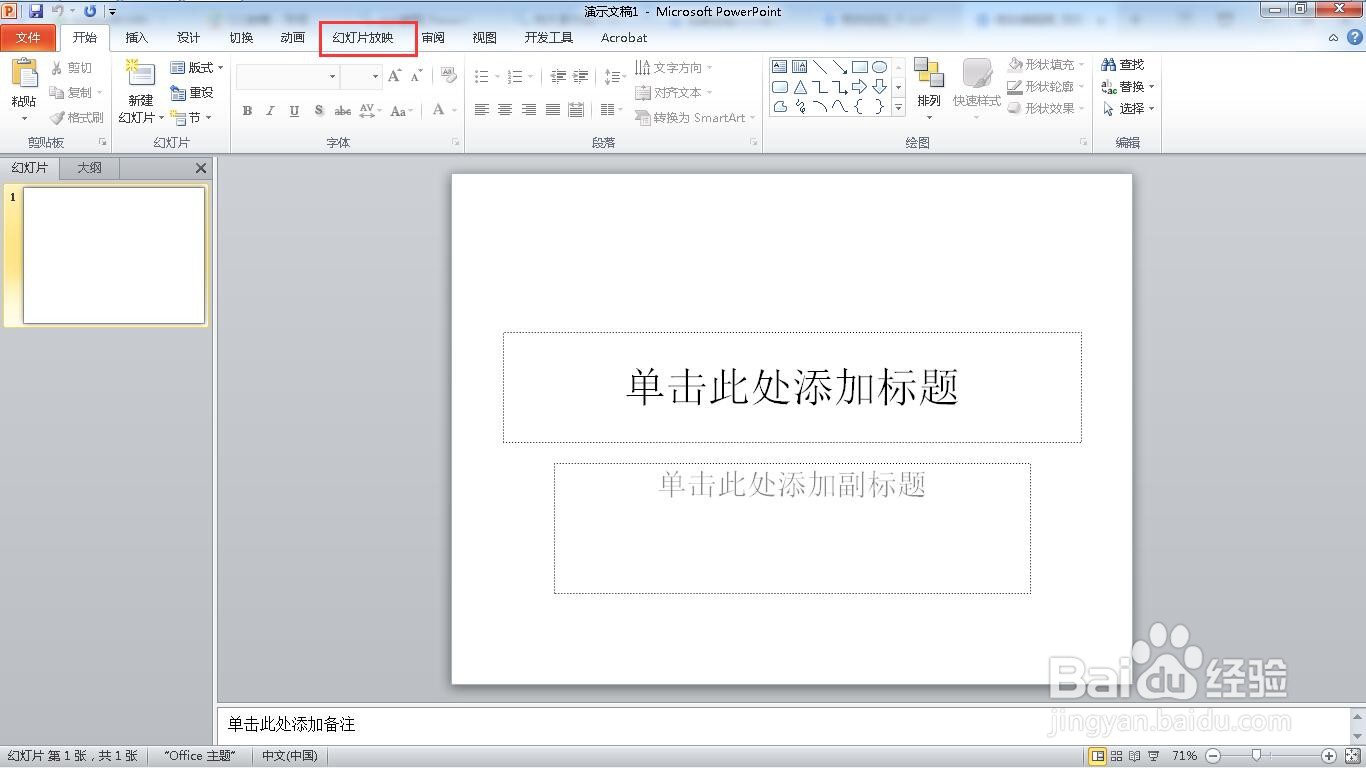
Task: Click 中文(中国) language in status bar
Action: (x=289, y=756)
